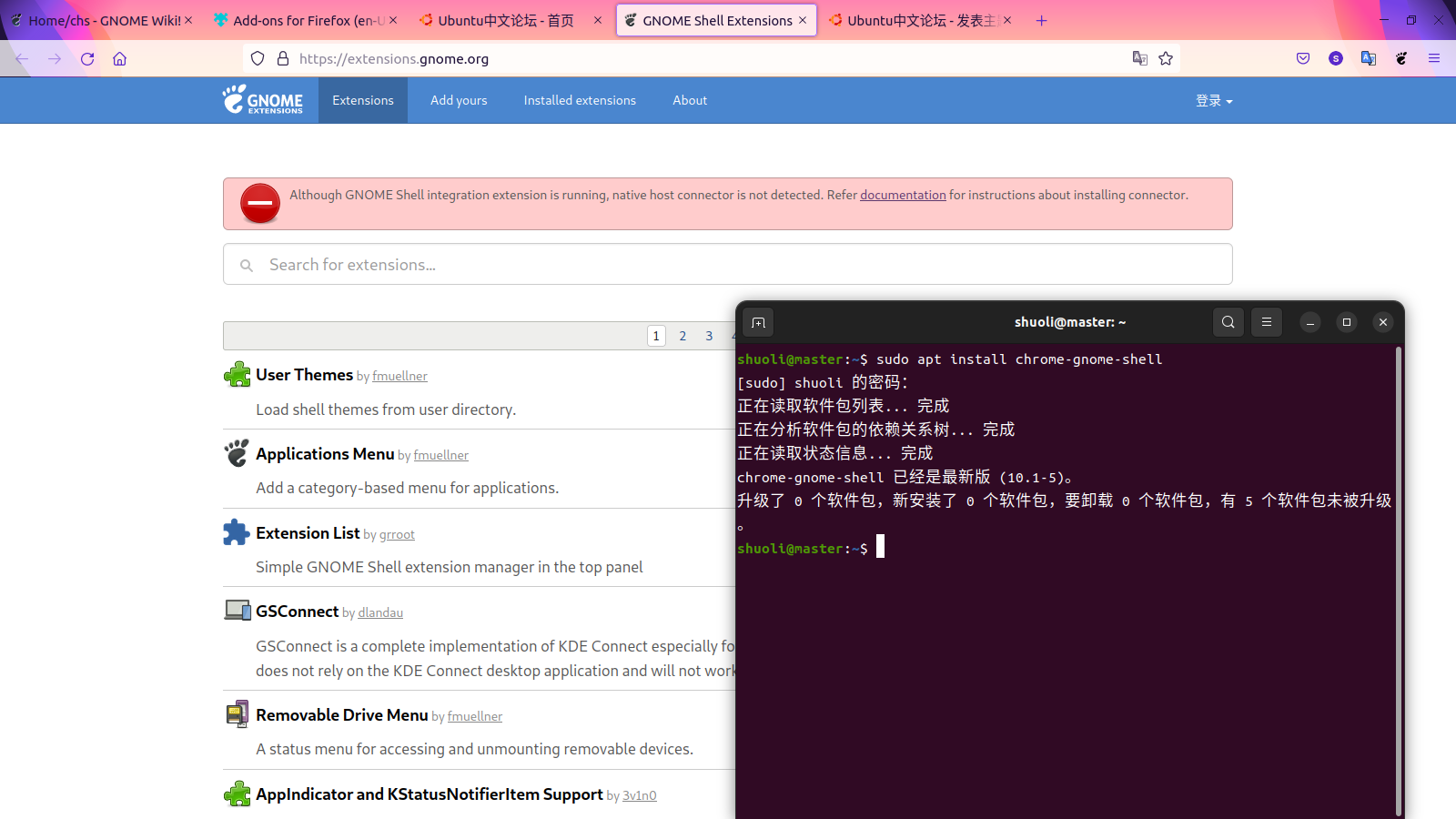Open the Extension List extension link
Image resolution: width=1456 pixels, height=819 pixels.
308,533
